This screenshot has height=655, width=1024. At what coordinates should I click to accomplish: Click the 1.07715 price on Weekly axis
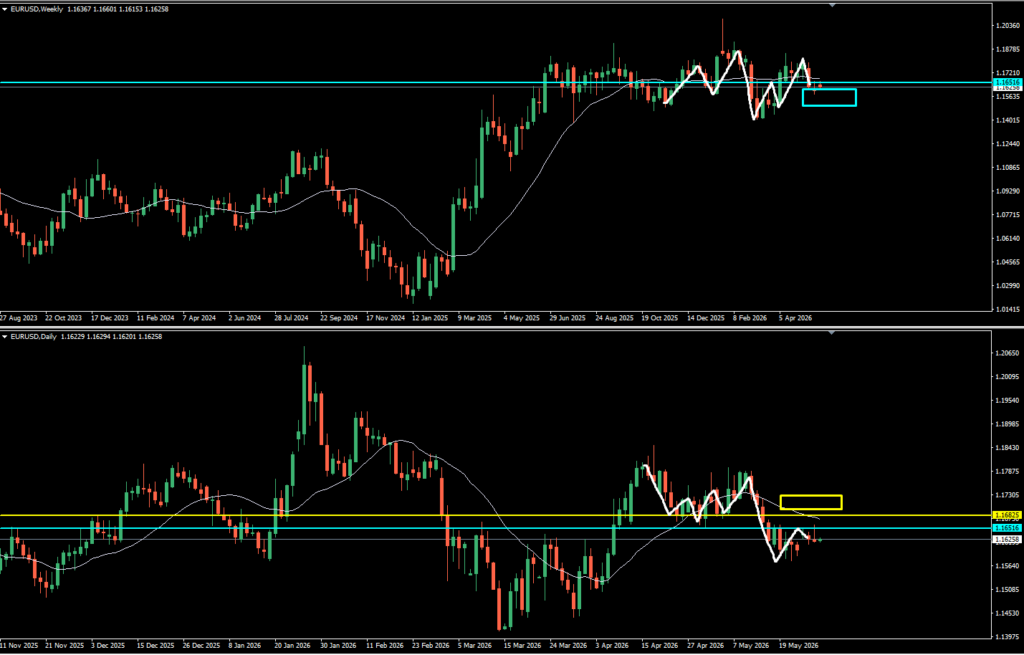[1008, 215]
